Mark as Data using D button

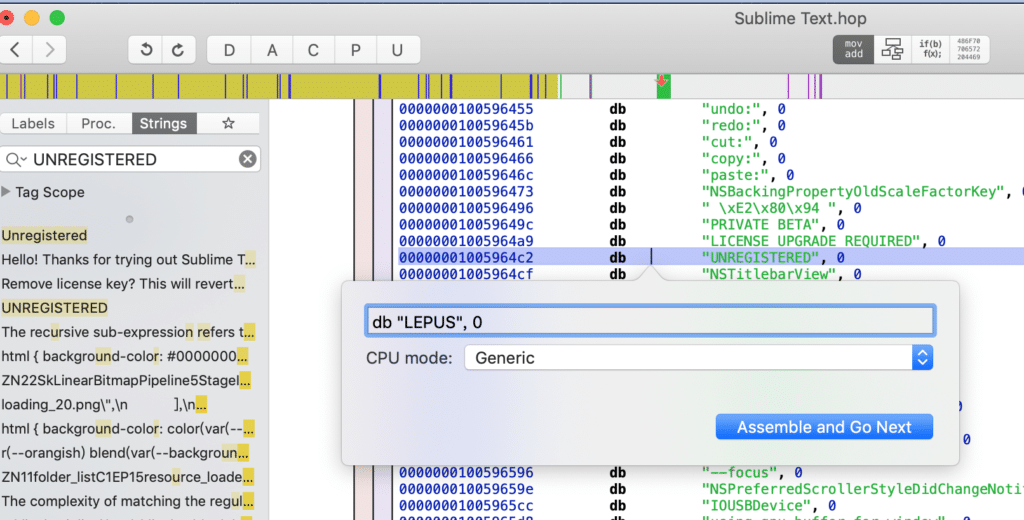coord(229,50)
